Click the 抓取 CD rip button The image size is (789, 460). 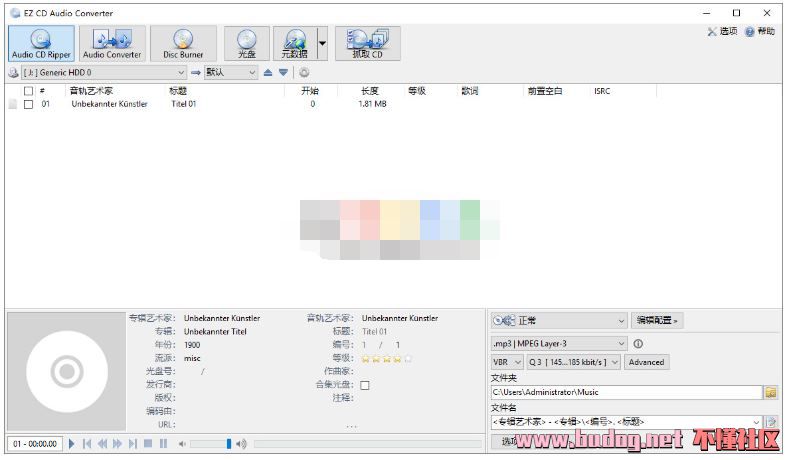point(368,44)
